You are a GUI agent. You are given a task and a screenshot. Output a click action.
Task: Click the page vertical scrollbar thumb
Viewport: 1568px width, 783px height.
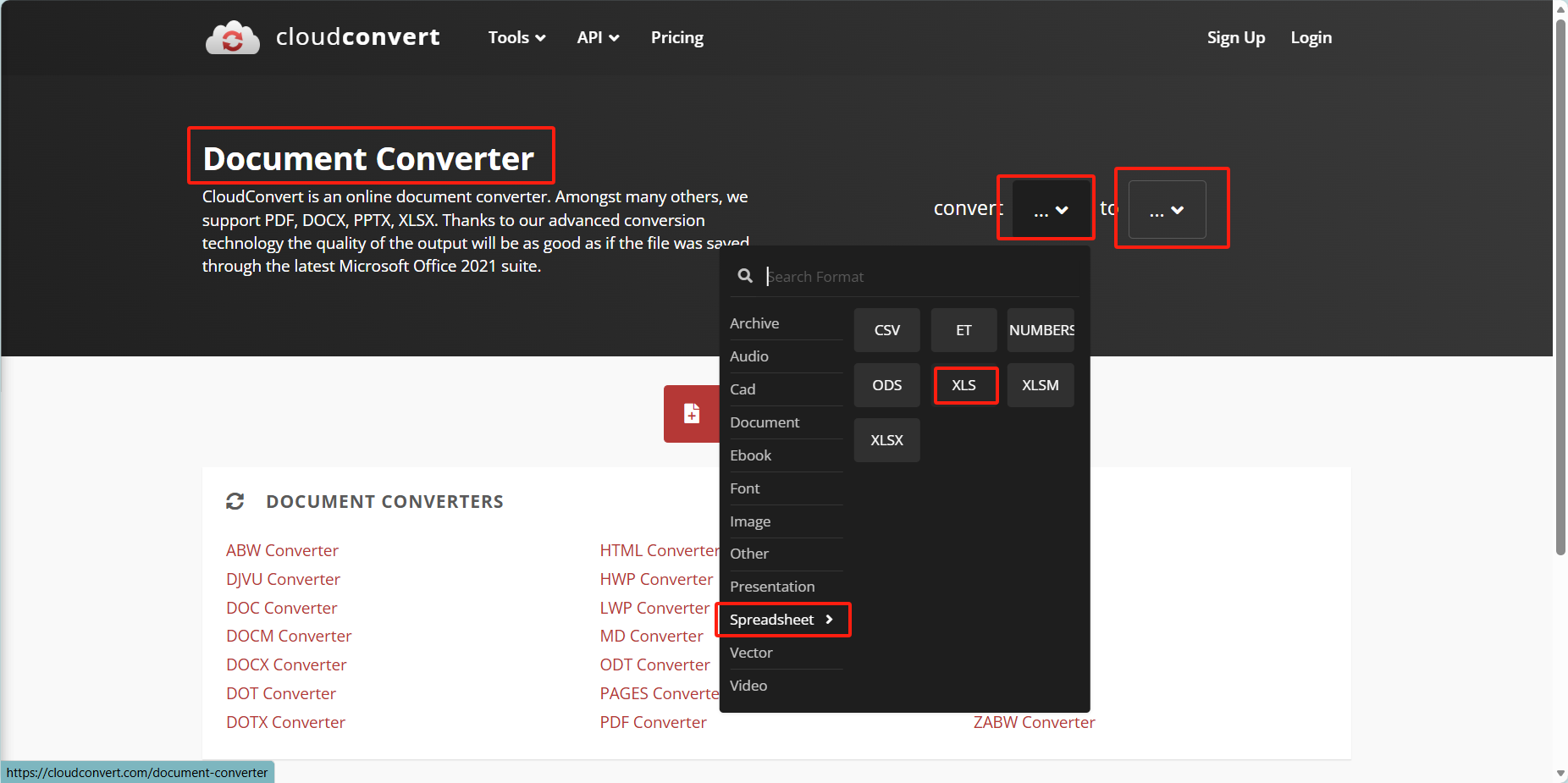click(1560, 288)
